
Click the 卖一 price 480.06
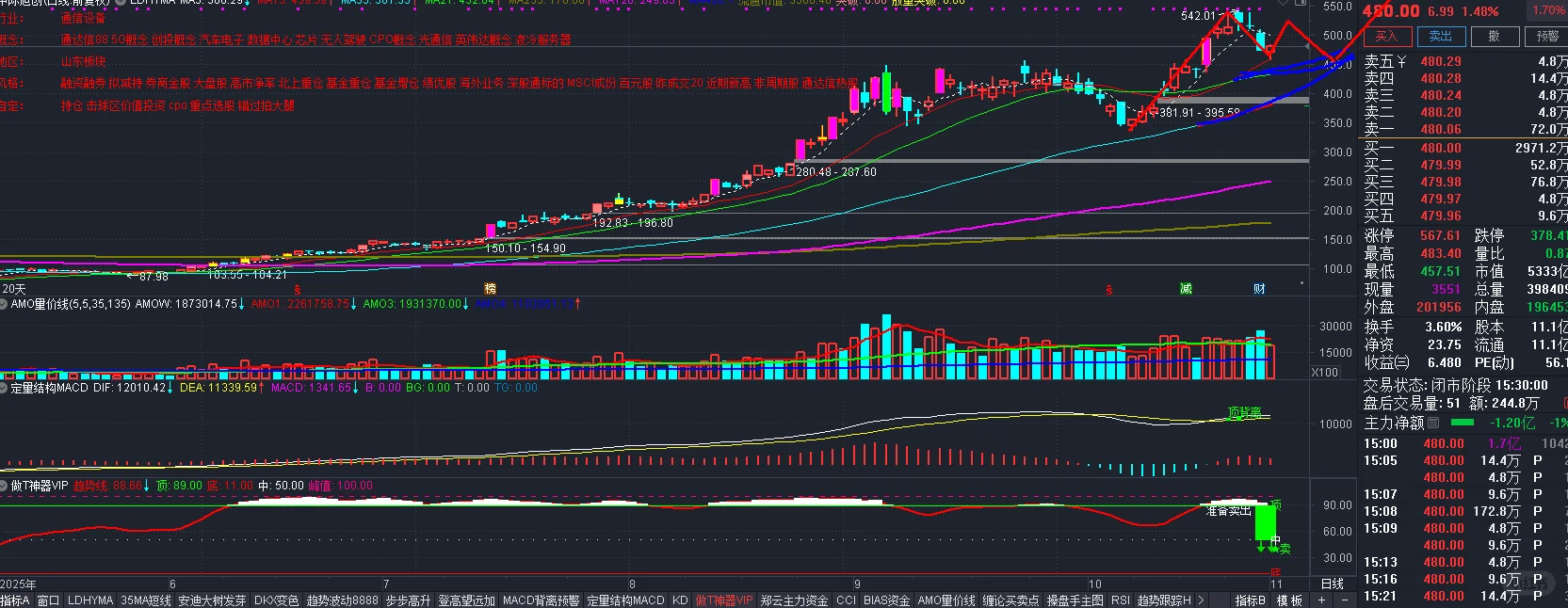tap(1441, 129)
